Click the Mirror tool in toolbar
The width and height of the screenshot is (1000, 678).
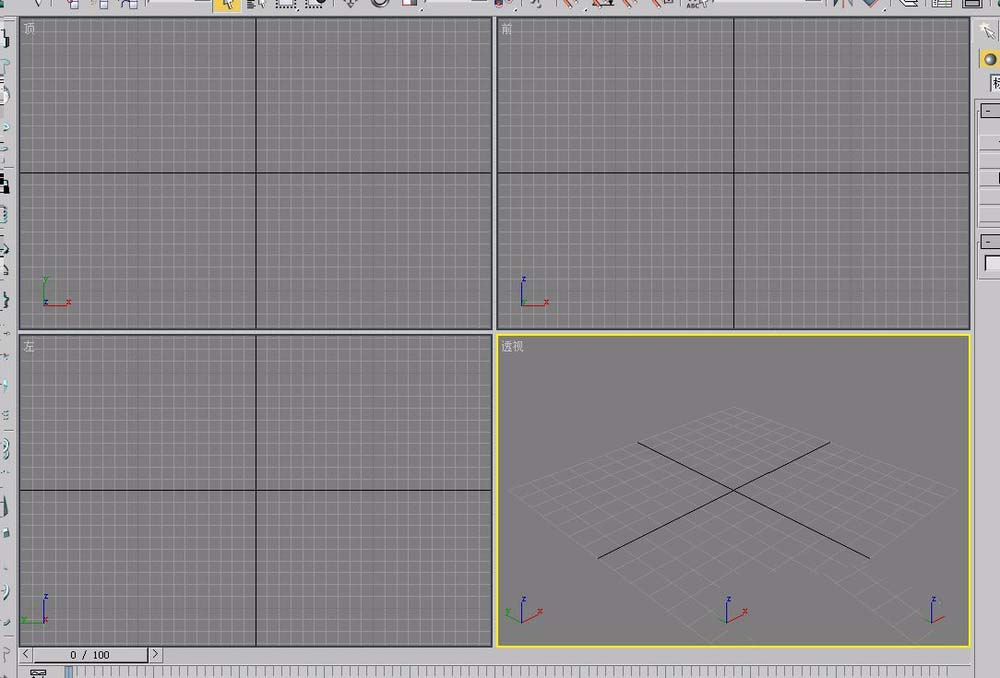click(x=843, y=3)
